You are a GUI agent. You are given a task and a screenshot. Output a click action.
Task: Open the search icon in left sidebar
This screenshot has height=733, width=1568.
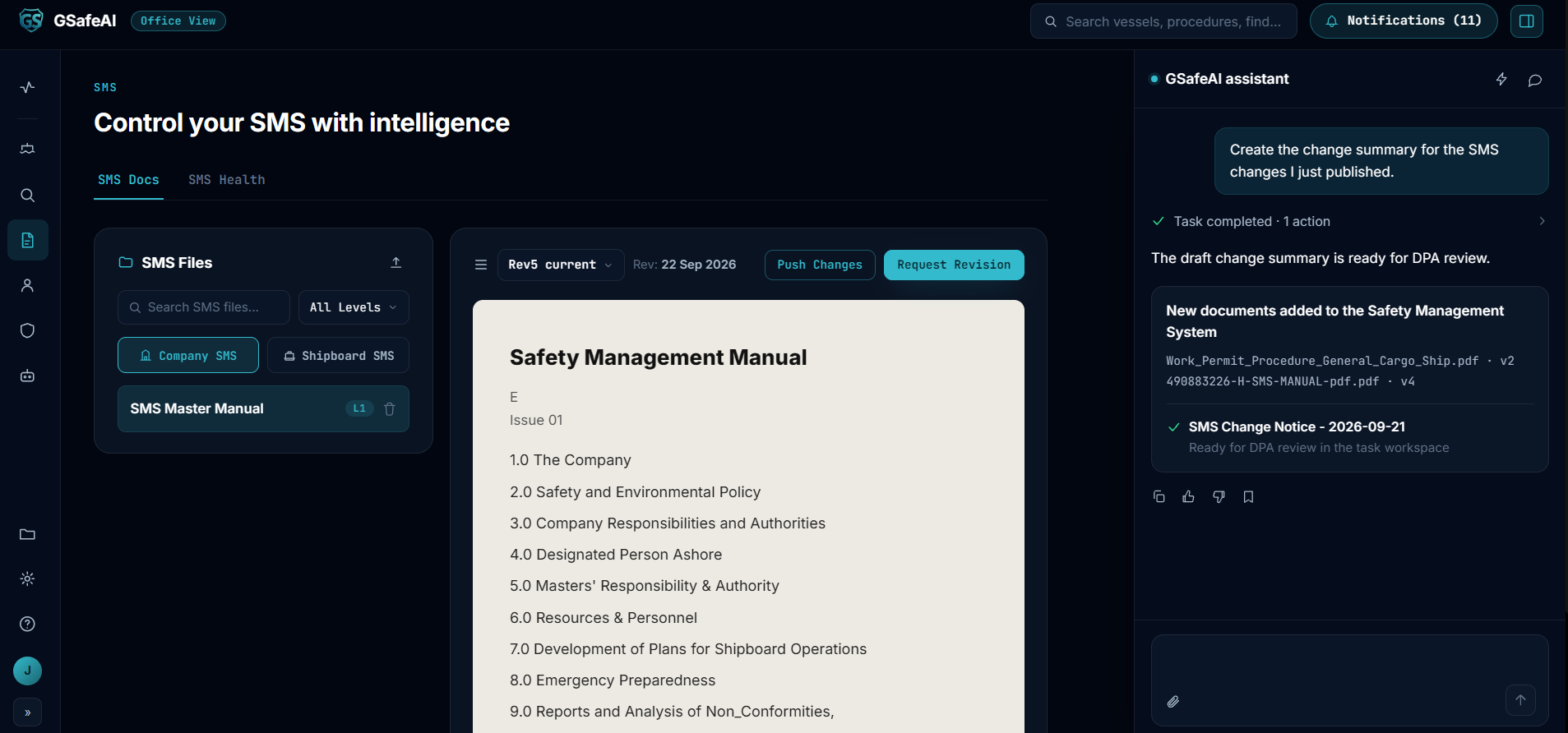pos(27,195)
